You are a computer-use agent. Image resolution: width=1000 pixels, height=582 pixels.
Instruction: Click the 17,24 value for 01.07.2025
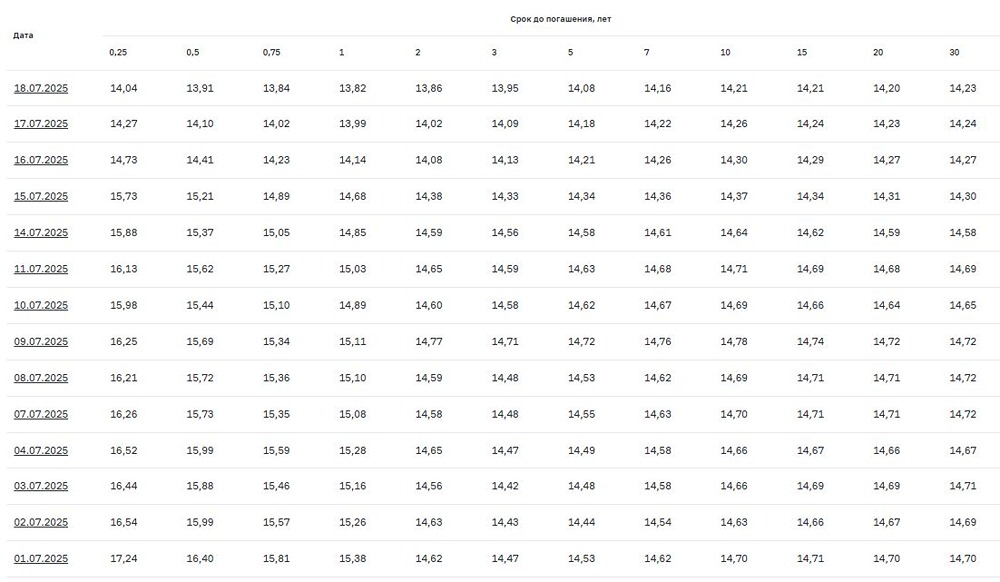pyautogui.click(x=123, y=559)
